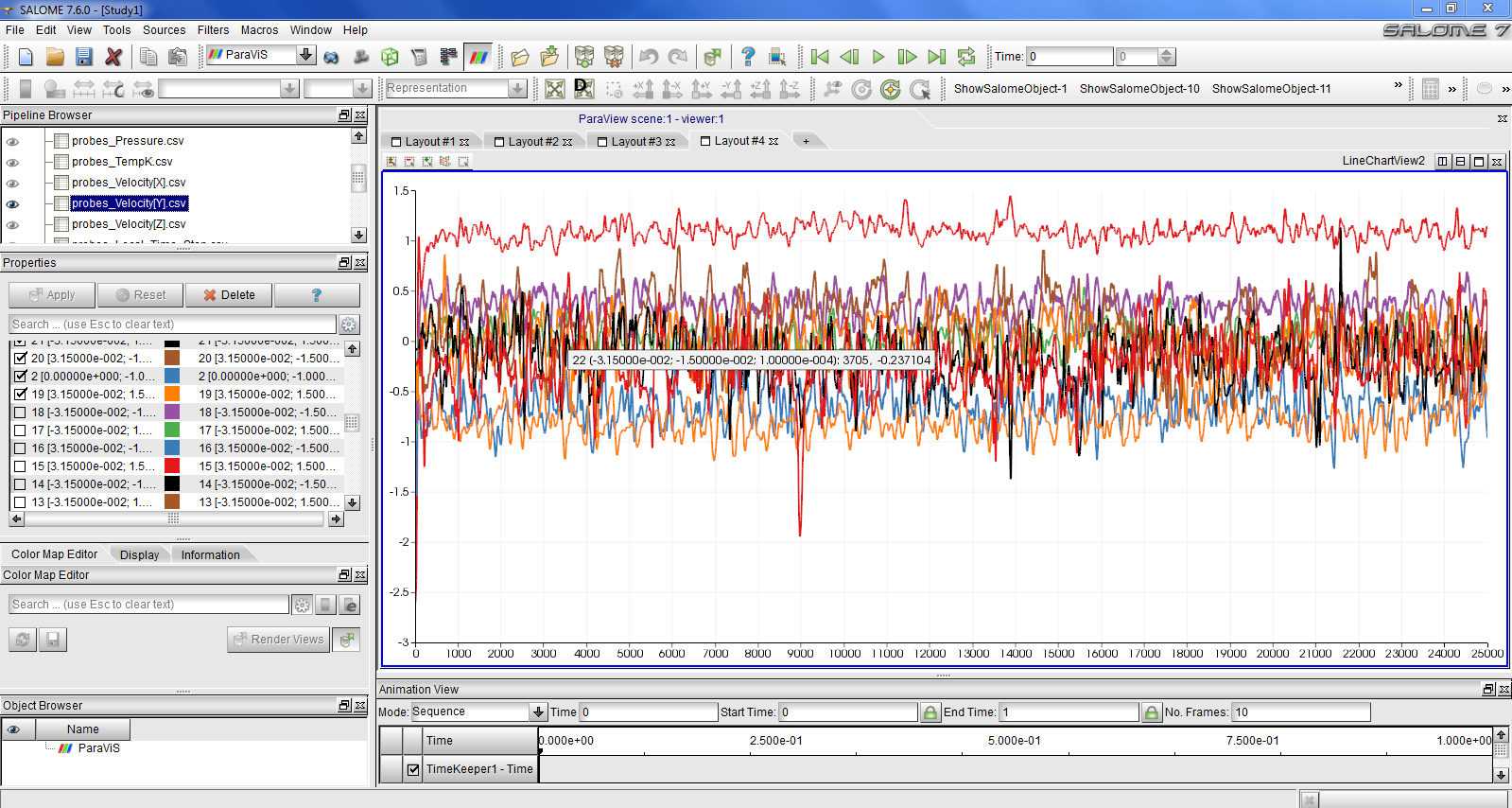Click the Render Views button
The height and width of the screenshot is (808, 1512).
(x=279, y=640)
